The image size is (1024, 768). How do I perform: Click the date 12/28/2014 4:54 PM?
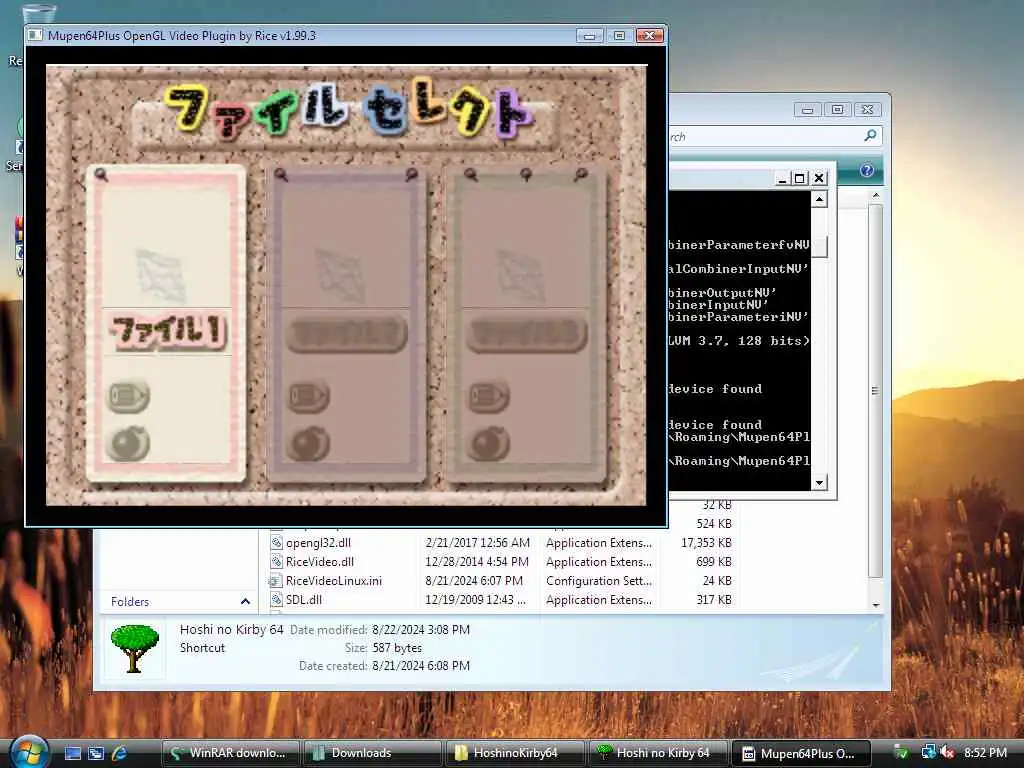[x=477, y=562]
